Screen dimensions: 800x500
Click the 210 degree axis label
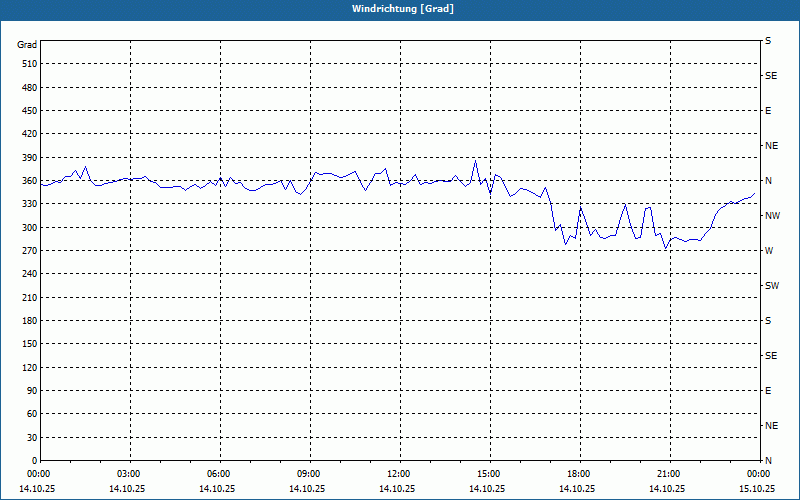point(30,297)
